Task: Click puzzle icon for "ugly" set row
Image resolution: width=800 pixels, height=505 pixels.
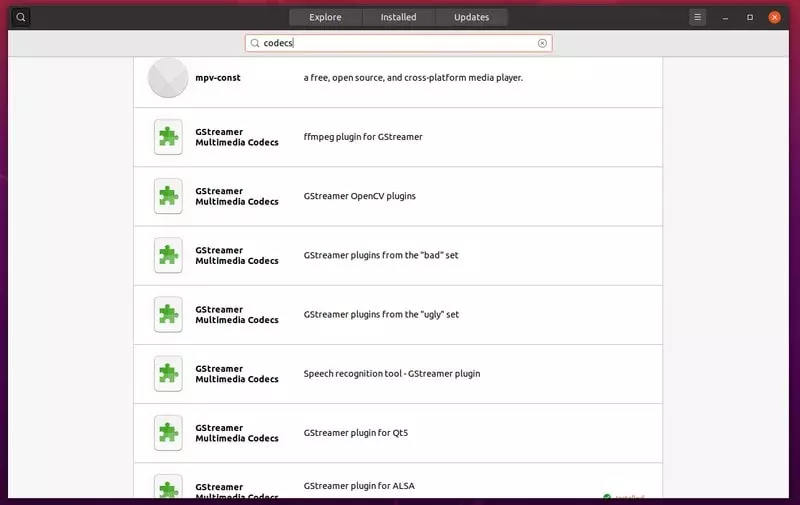Action: tap(168, 314)
